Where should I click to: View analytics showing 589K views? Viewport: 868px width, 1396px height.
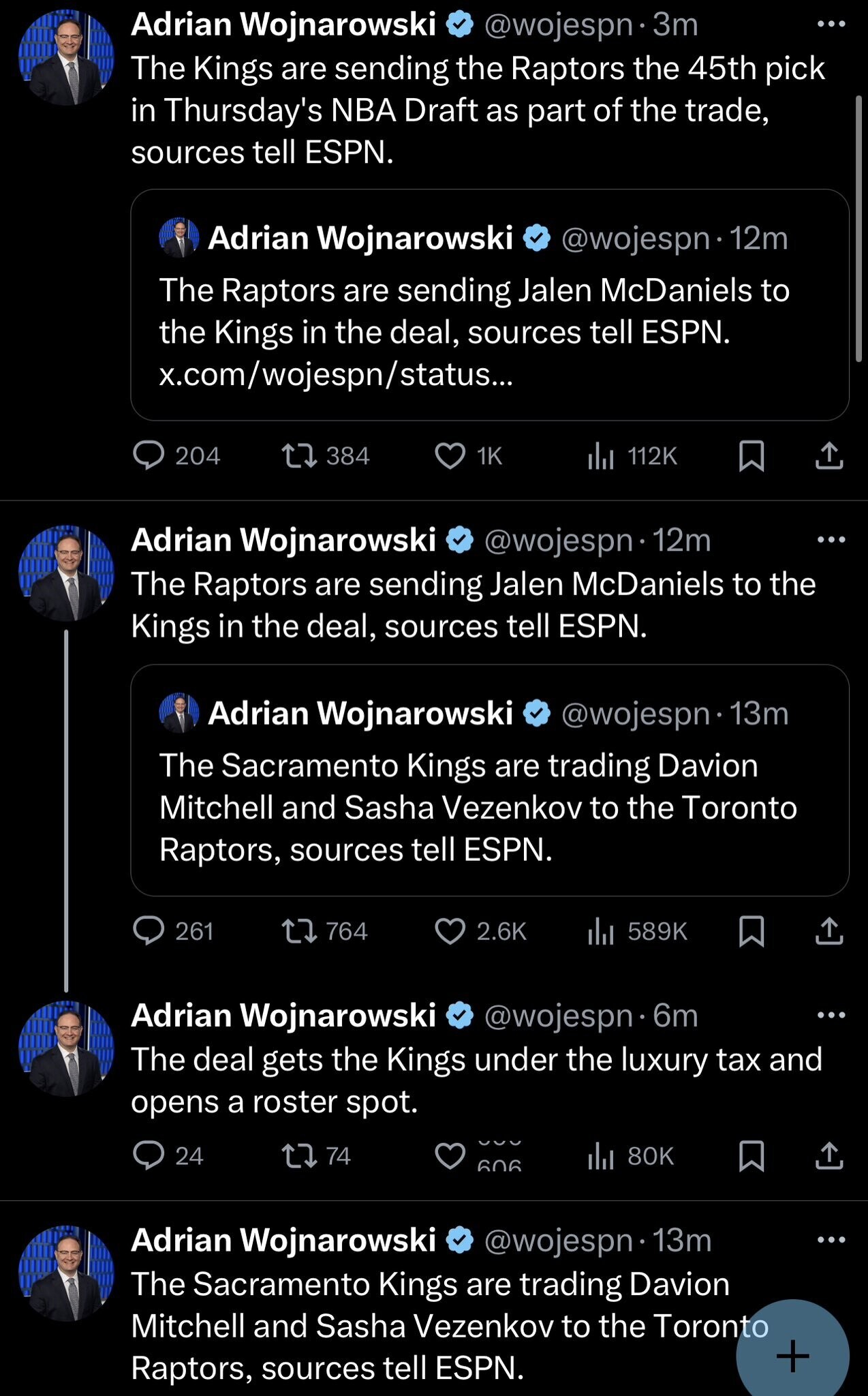637,931
